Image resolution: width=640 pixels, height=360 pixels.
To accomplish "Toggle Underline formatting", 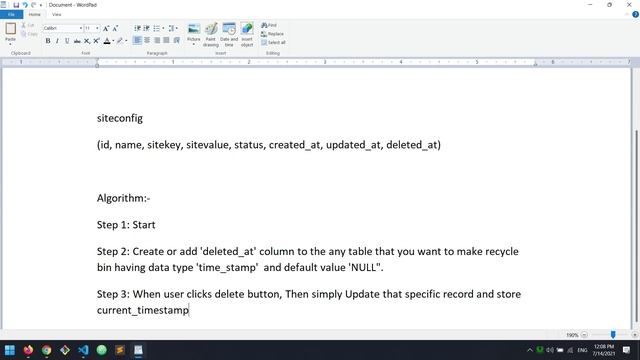I will click(67, 41).
